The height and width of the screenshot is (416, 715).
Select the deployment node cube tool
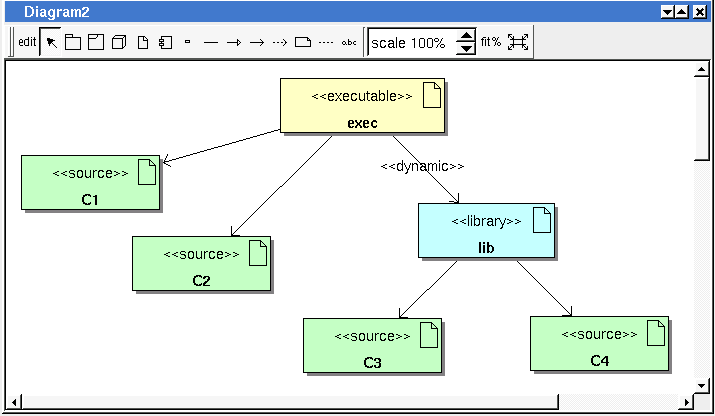pos(119,42)
